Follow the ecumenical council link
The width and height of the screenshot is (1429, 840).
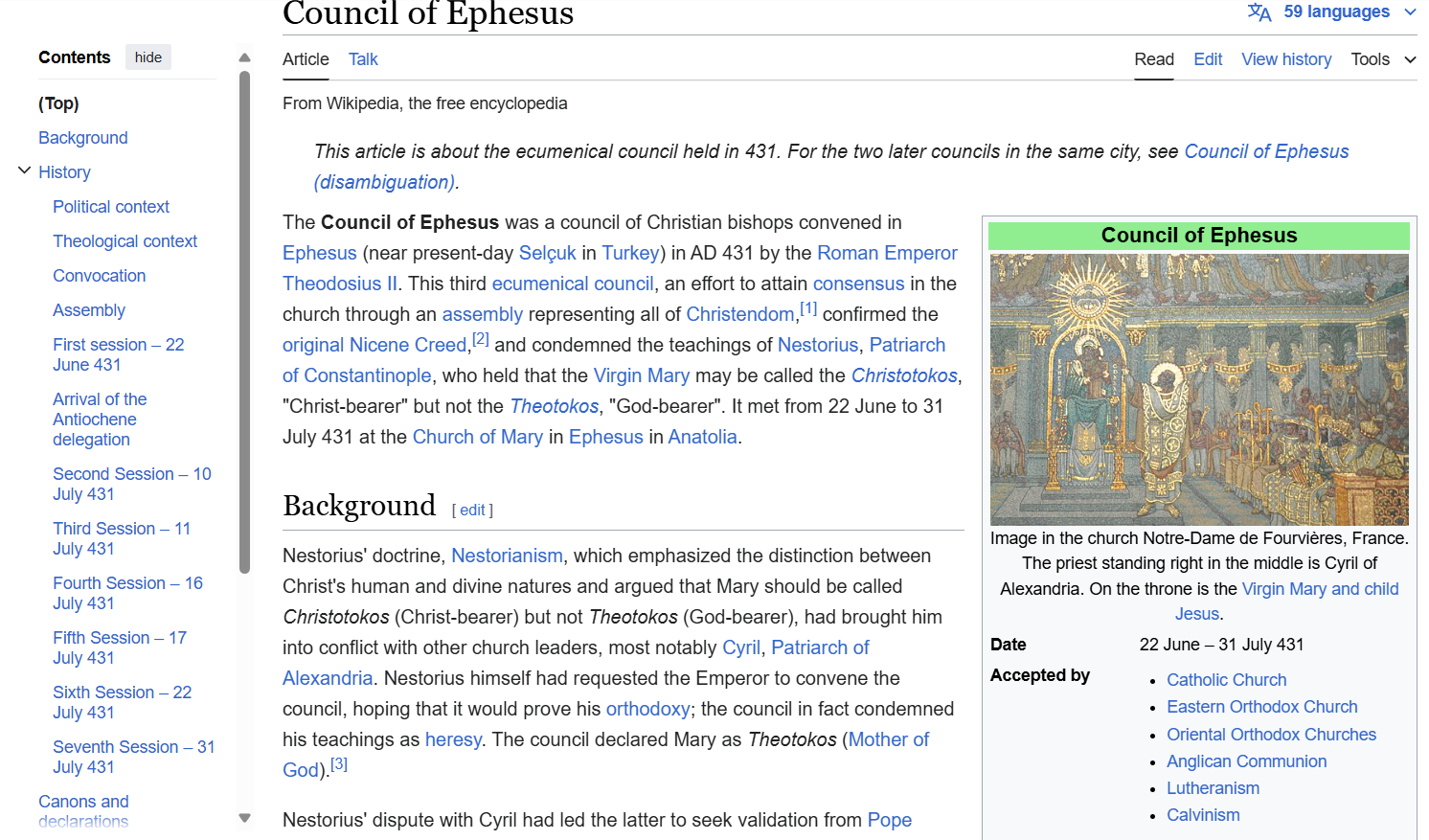pos(573,284)
